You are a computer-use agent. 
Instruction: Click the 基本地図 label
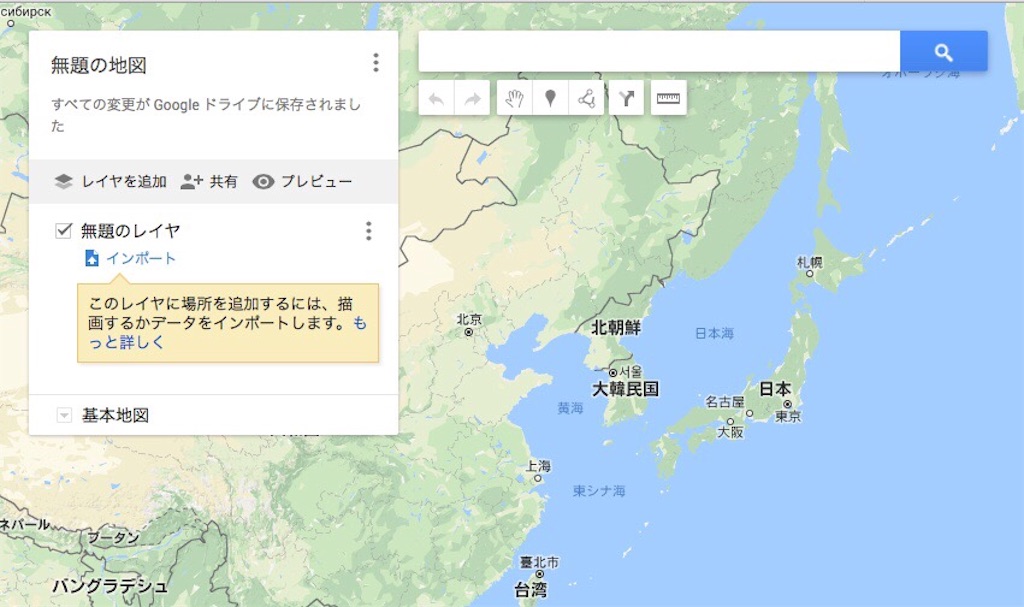click(x=115, y=415)
